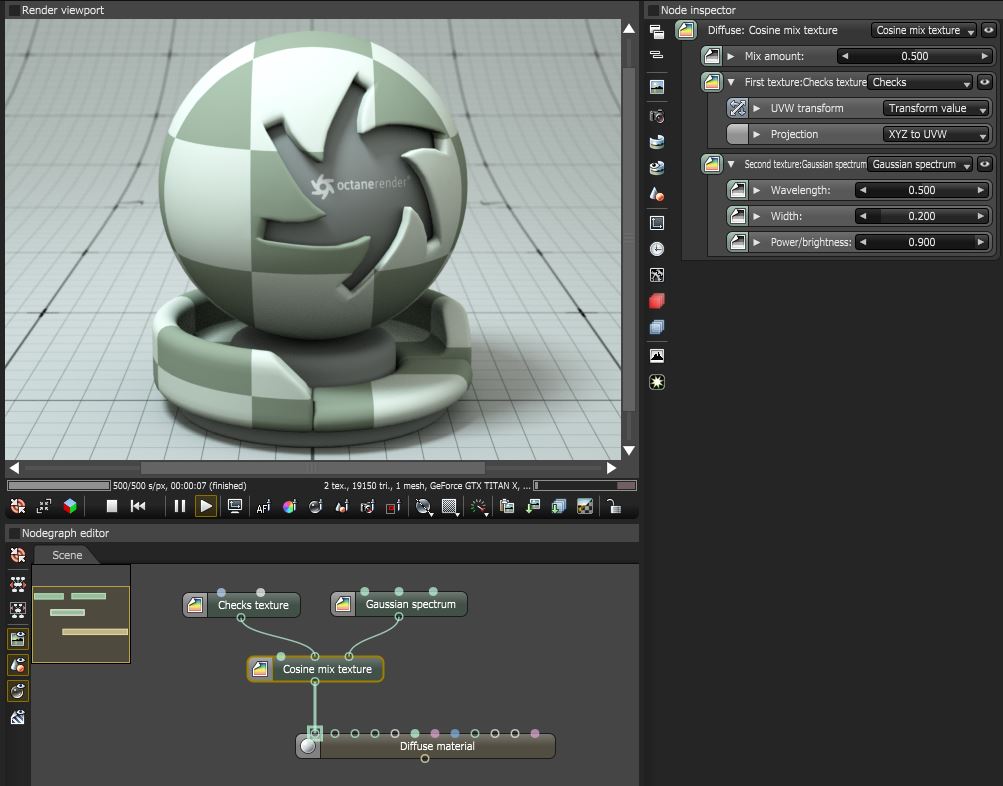Open the camera settings icon in inspector sidebar
1003x786 pixels.
(x=657, y=116)
